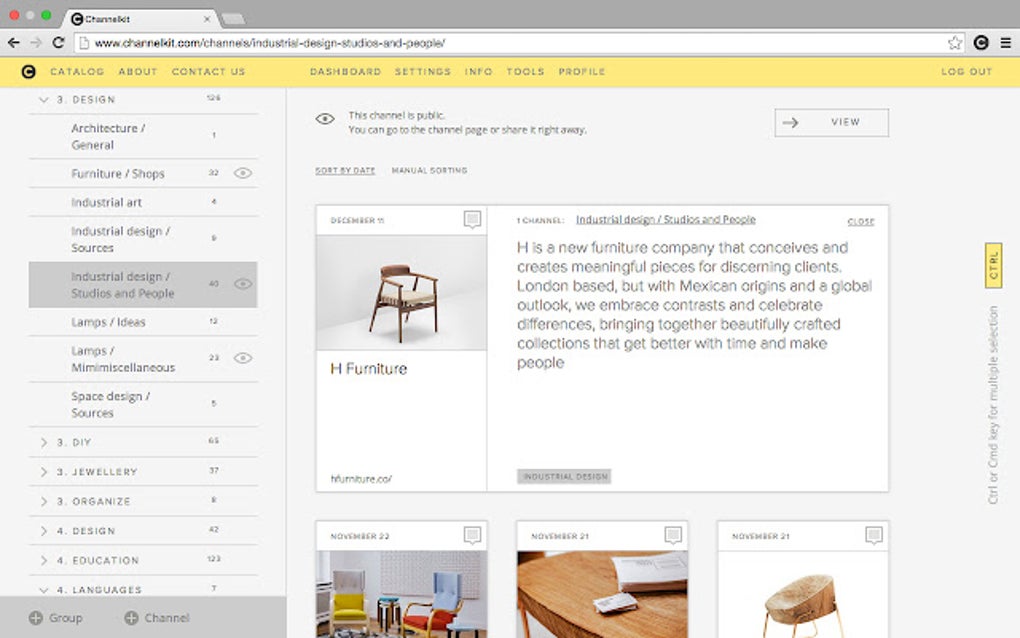Viewport: 1020px width, 638px height.
Task: Close the expanded H Furniture card
Action: tap(861, 222)
